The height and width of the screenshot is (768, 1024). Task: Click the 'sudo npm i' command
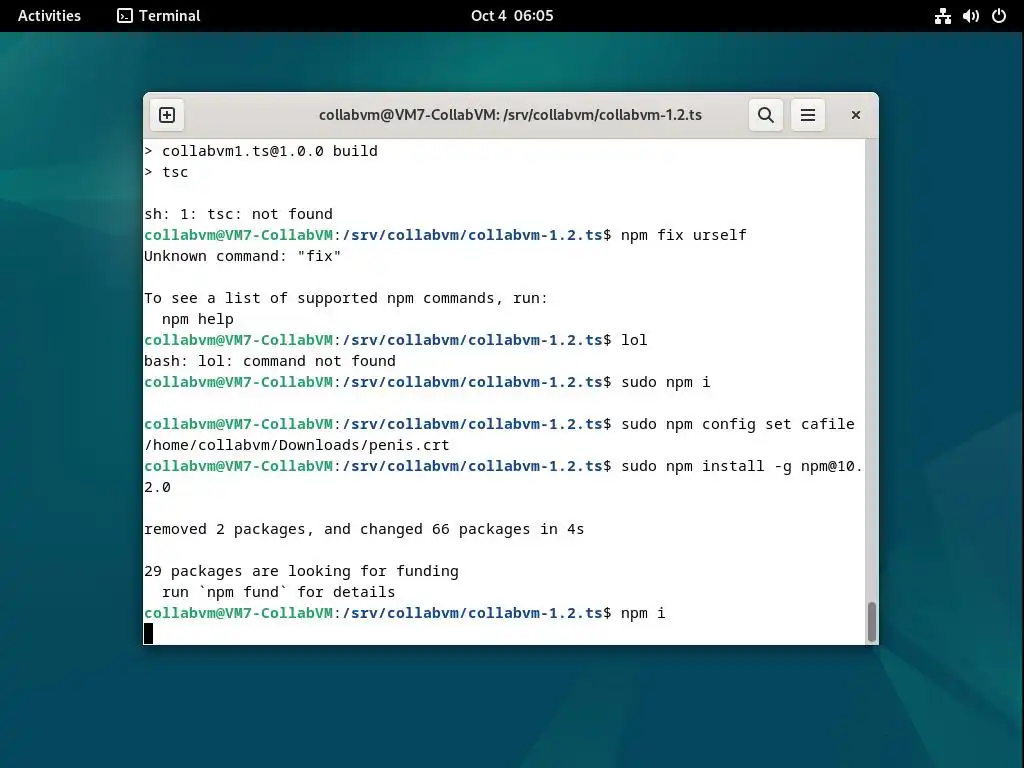point(665,382)
